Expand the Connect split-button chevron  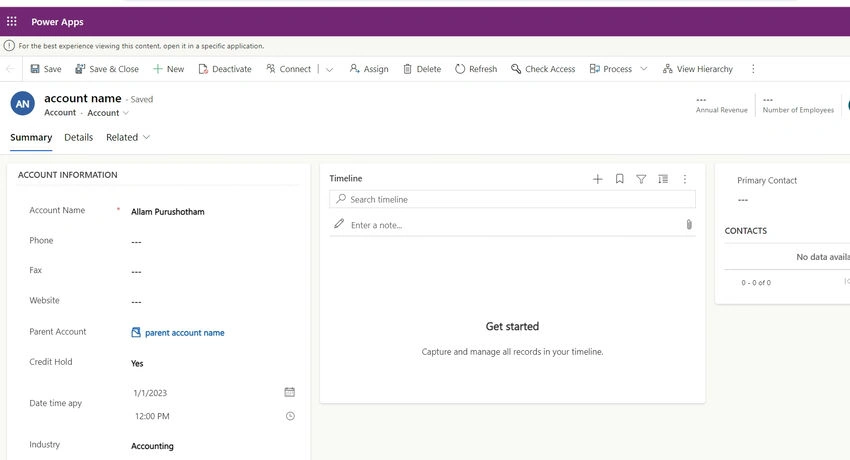329,69
